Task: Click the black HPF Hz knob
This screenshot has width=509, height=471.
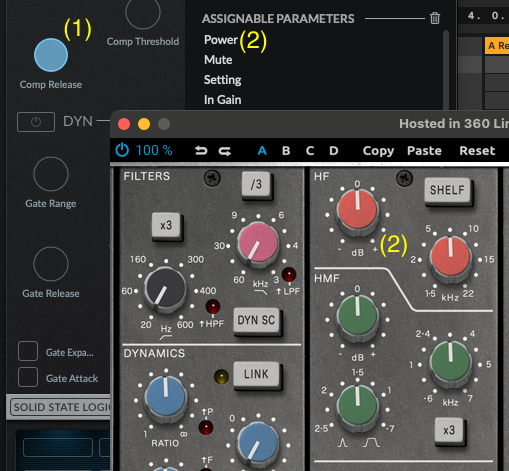Action: pos(165,289)
